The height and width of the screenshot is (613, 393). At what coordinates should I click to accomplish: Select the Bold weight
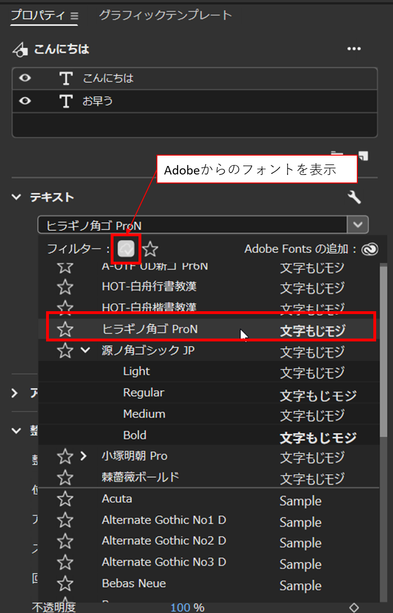(135, 435)
